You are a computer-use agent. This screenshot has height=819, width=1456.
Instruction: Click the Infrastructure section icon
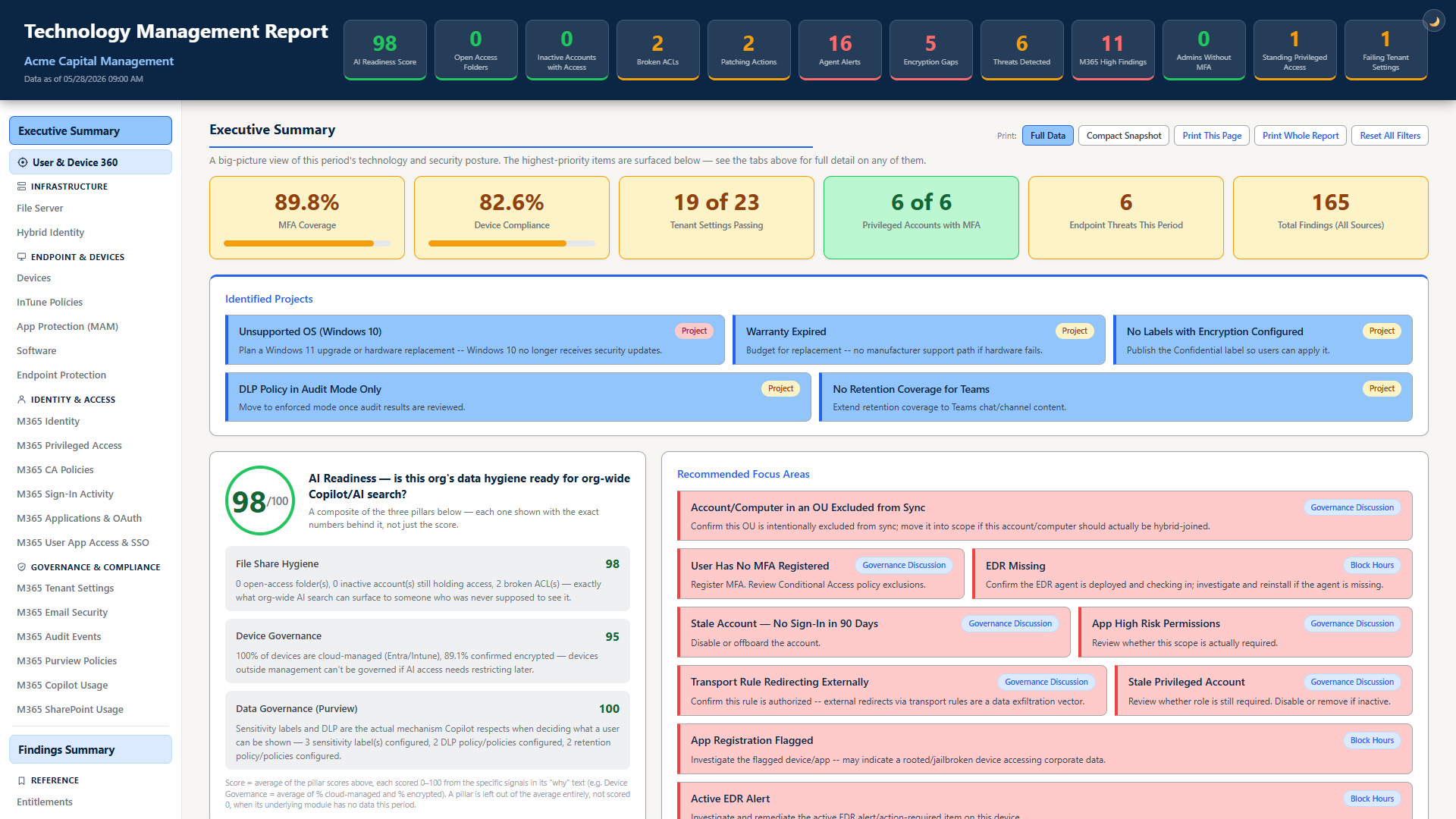[x=21, y=187]
